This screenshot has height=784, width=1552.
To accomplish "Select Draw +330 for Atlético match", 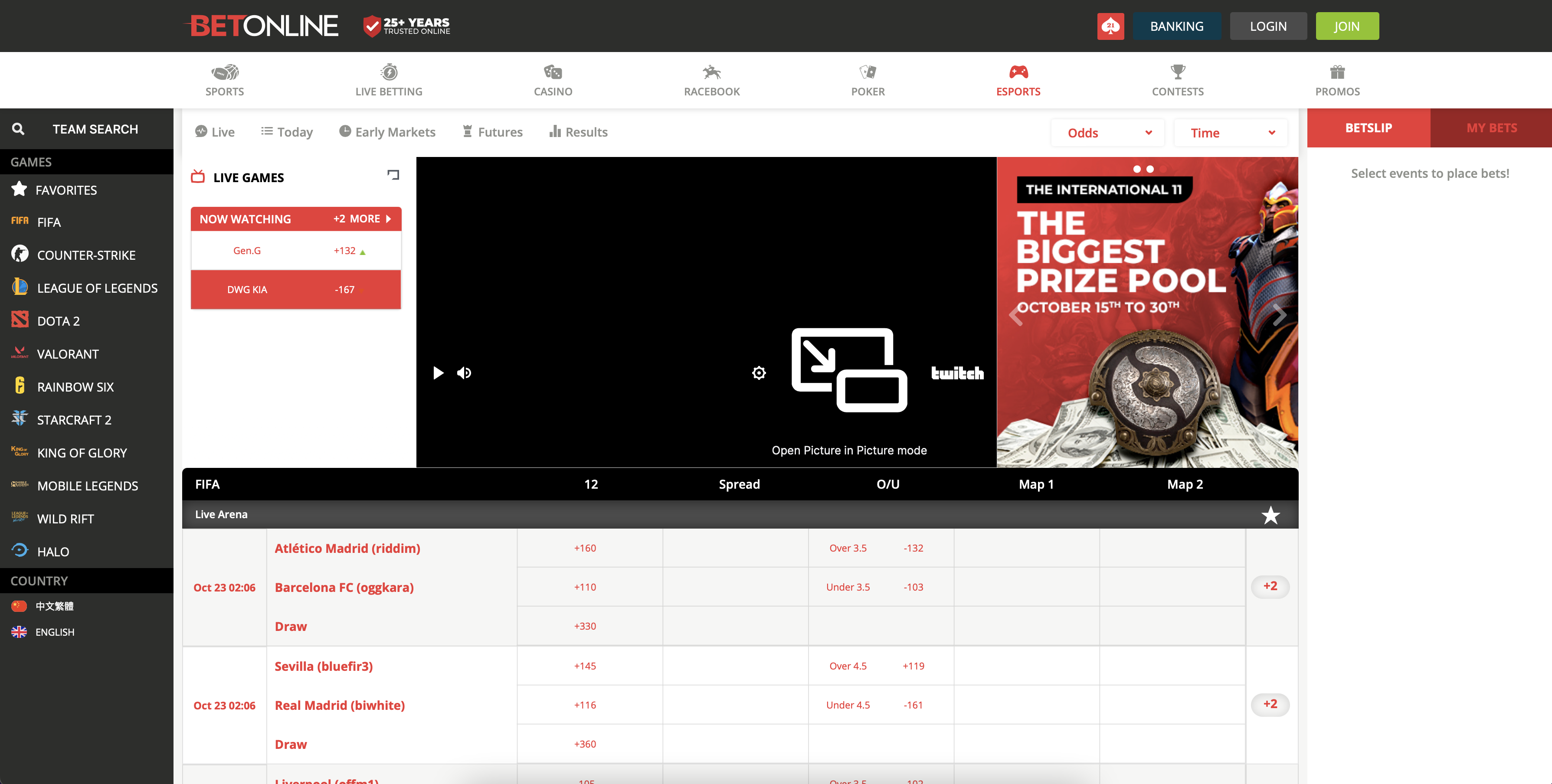I will [x=585, y=626].
